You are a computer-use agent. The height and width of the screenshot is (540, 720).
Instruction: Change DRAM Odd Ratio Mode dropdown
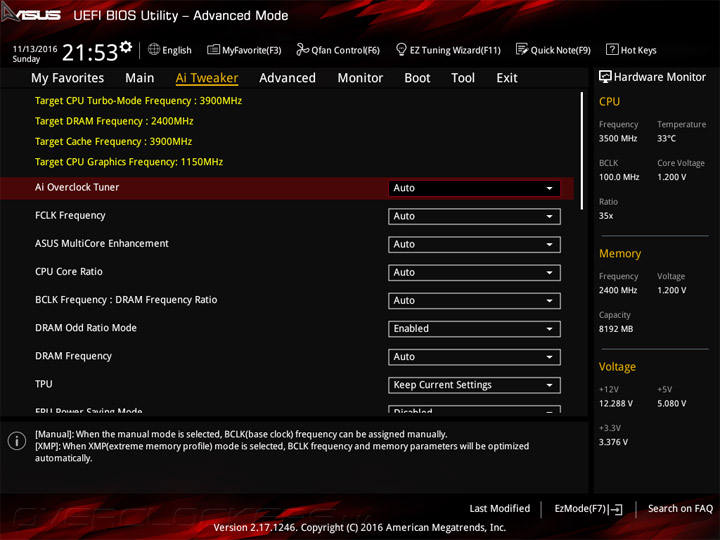474,329
